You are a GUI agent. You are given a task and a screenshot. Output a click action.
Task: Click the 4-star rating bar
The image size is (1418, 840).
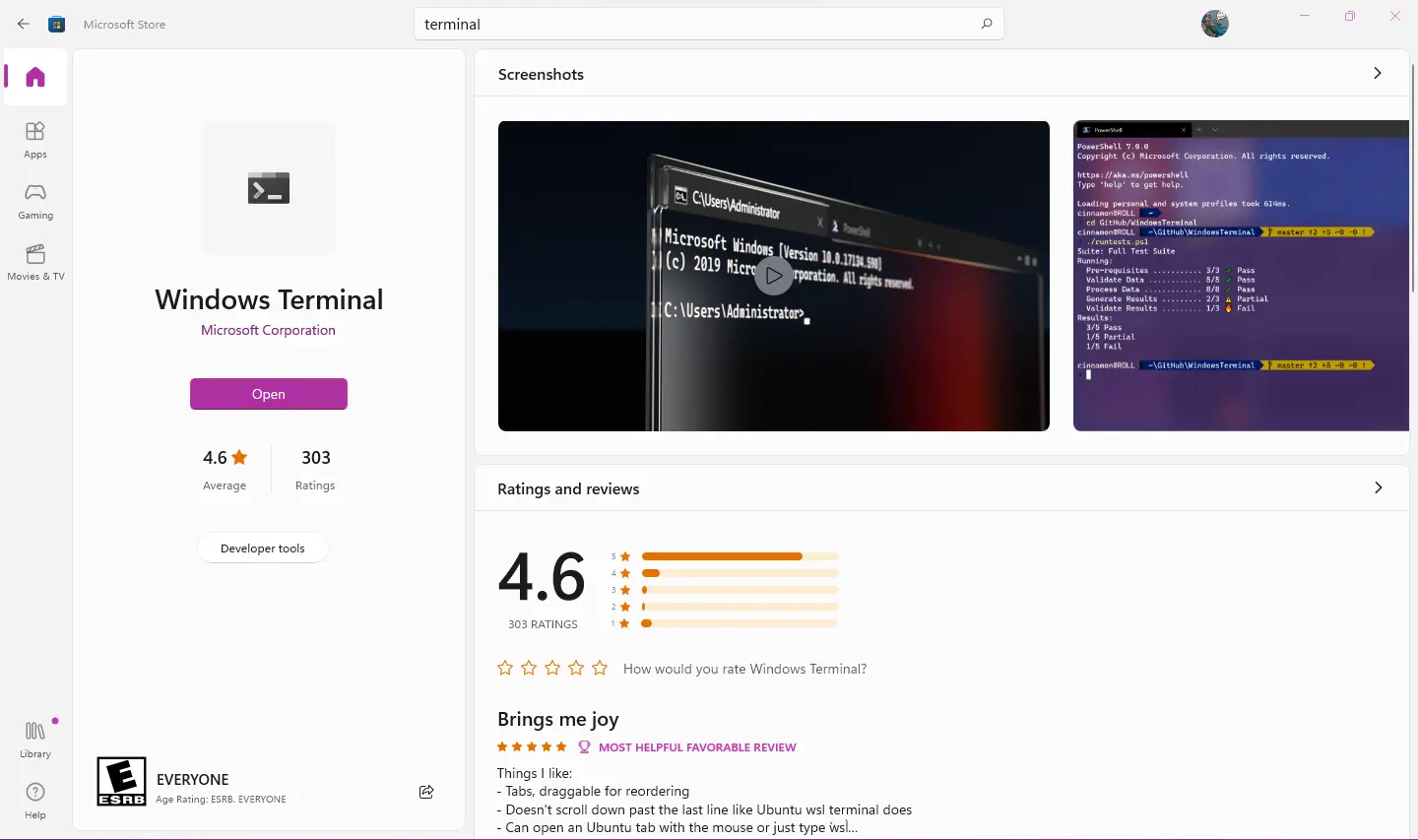point(740,573)
